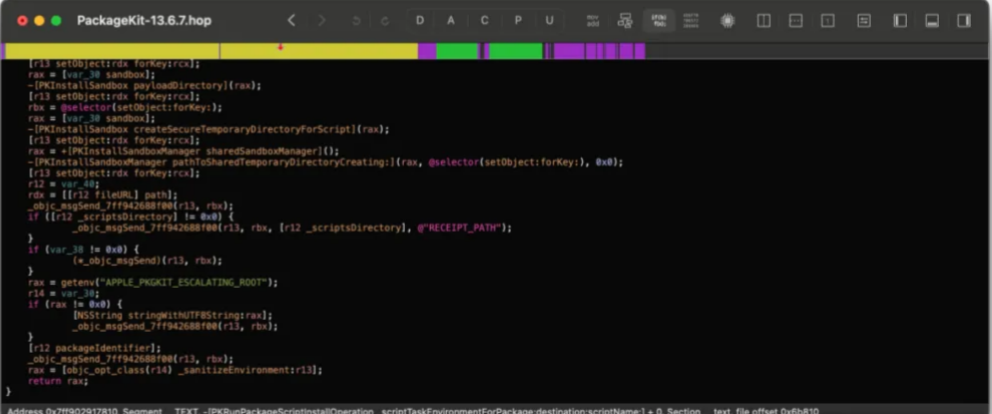Click pathToSharedTemporaryDirectoryCreating: call
This screenshot has height=414, width=992.
[326, 162]
